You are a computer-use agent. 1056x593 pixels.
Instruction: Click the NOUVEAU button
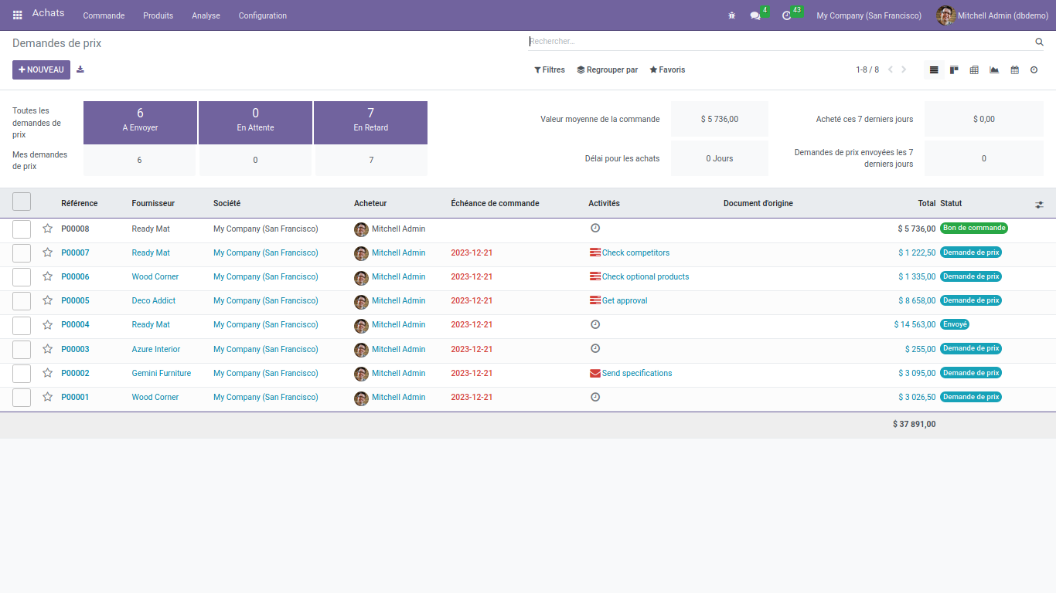[x=41, y=70]
